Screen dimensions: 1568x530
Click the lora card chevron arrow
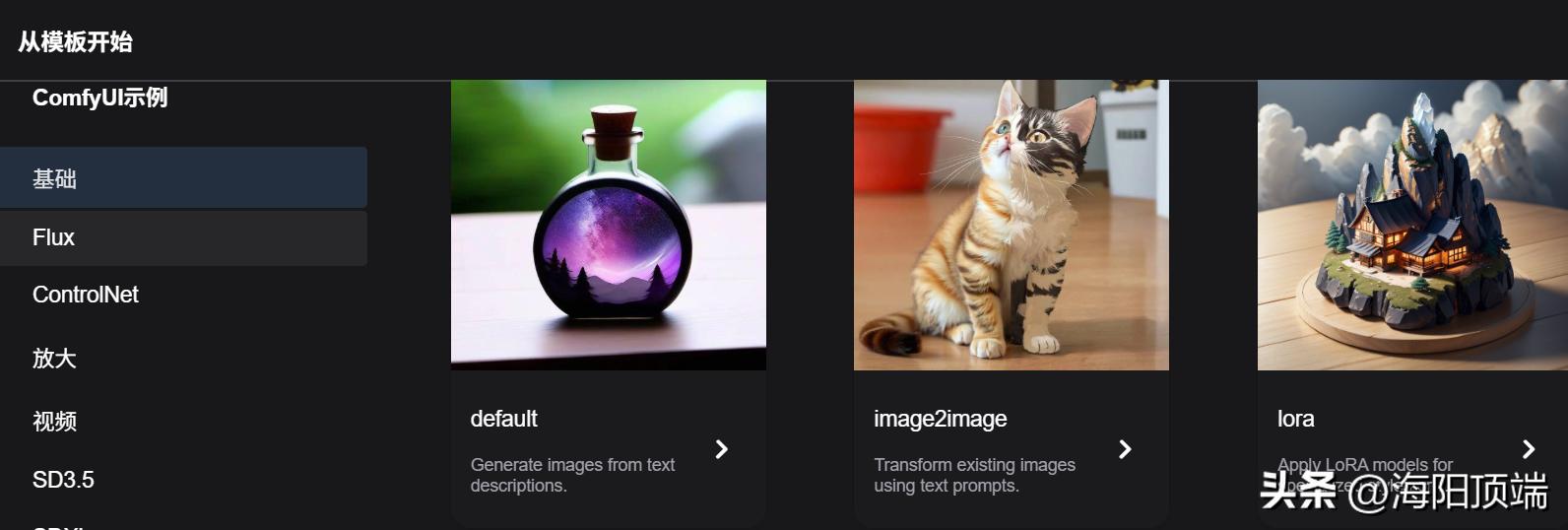click(1529, 449)
